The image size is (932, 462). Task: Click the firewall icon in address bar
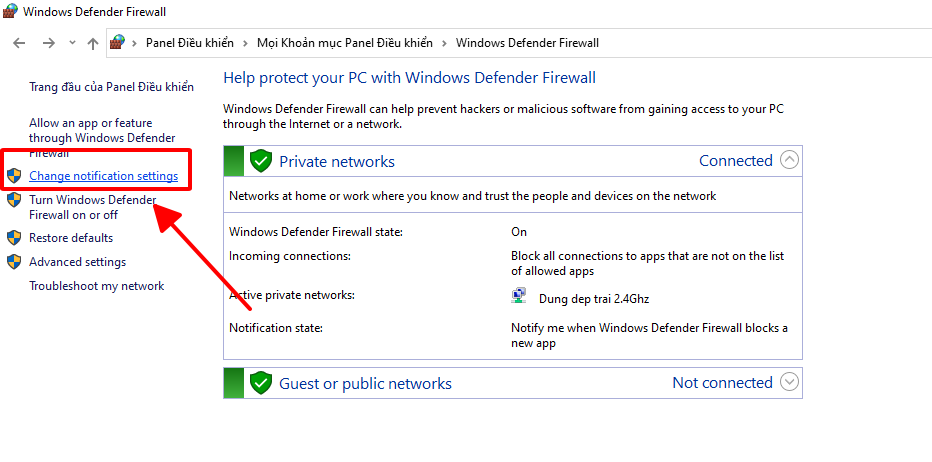tap(118, 42)
